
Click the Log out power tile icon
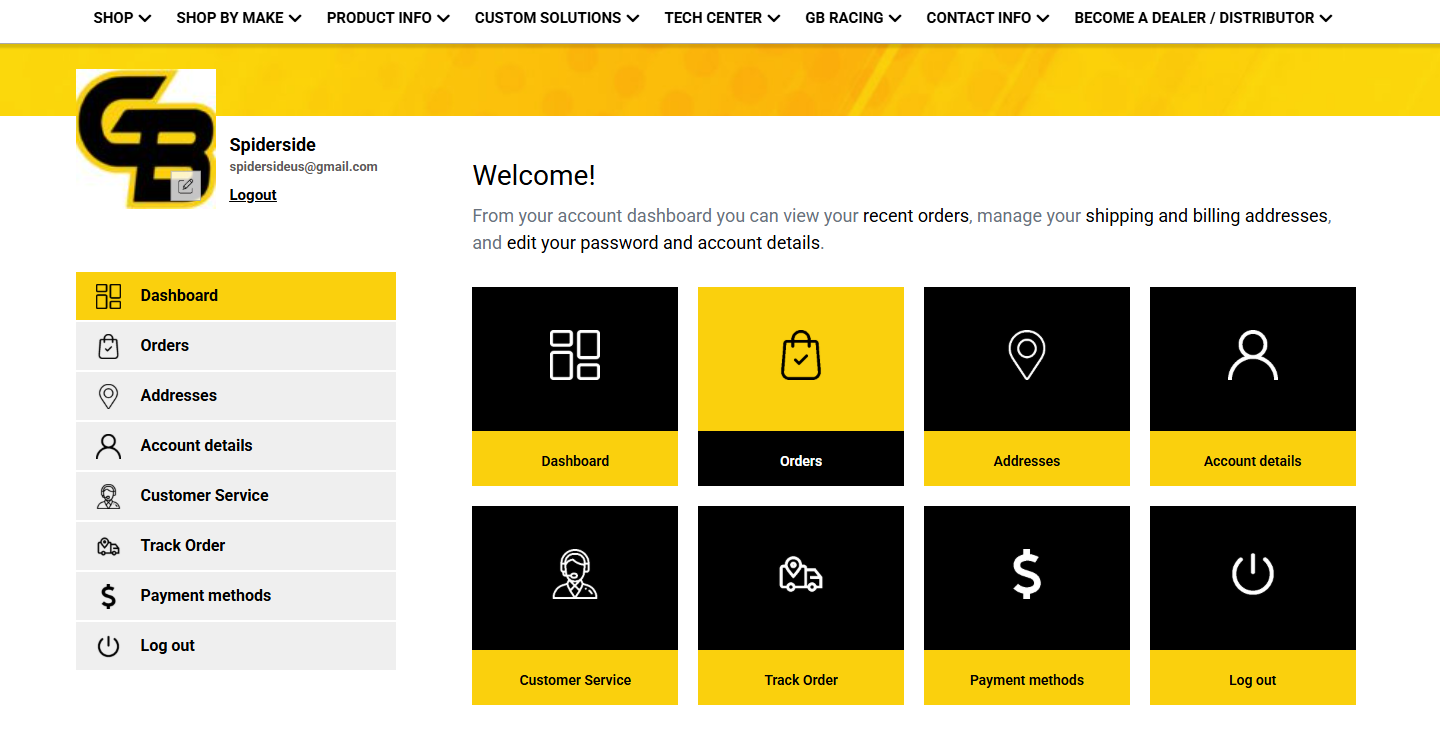click(1252, 575)
